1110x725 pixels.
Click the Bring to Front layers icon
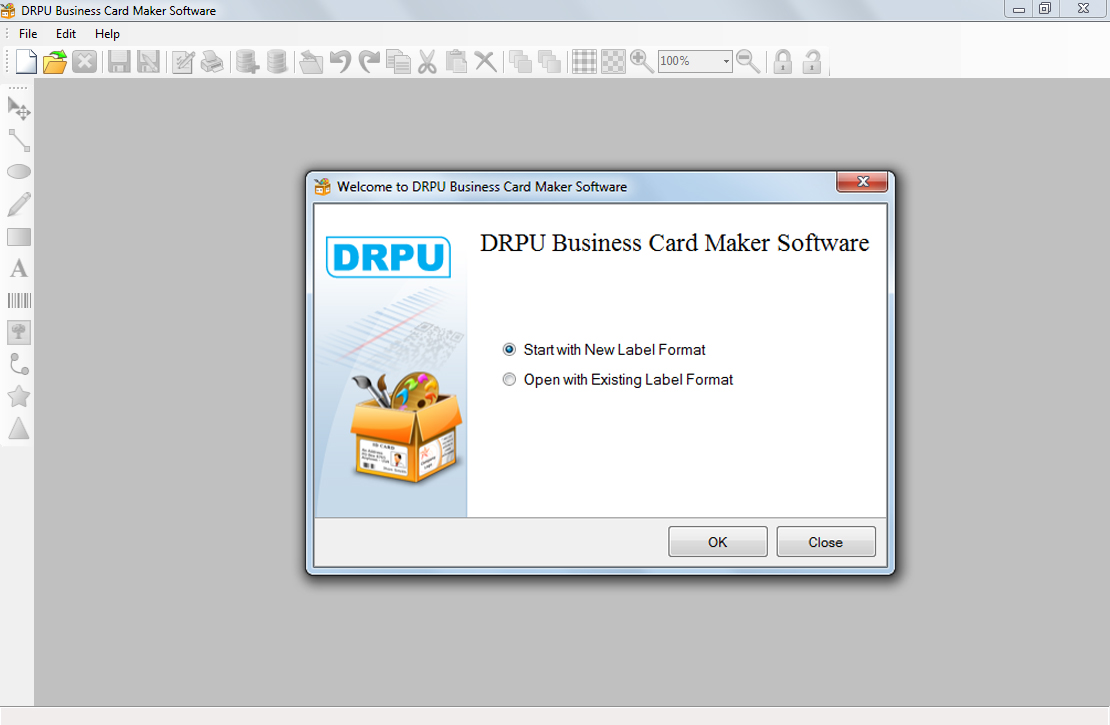coord(520,62)
